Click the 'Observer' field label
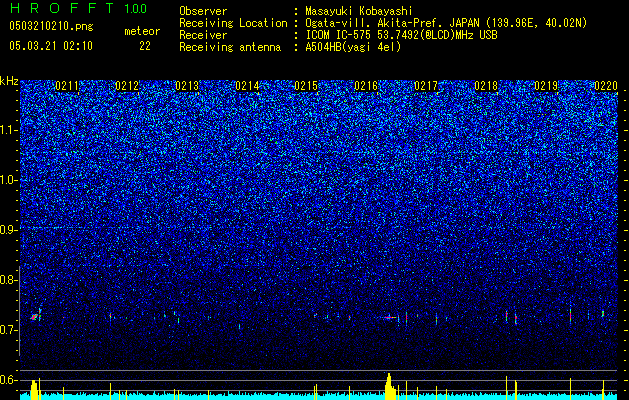 [203, 11]
